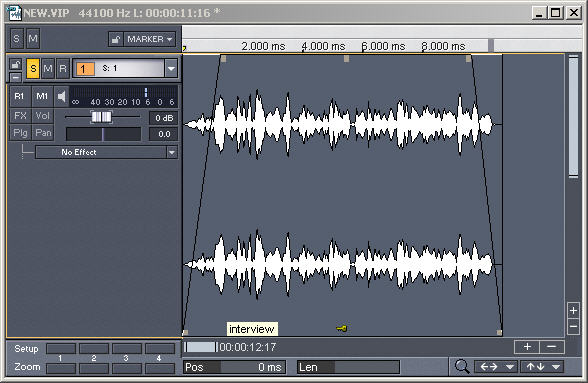Image resolution: width=588 pixels, height=383 pixels.
Task: Click Setup preset slot 3
Action: point(127,349)
